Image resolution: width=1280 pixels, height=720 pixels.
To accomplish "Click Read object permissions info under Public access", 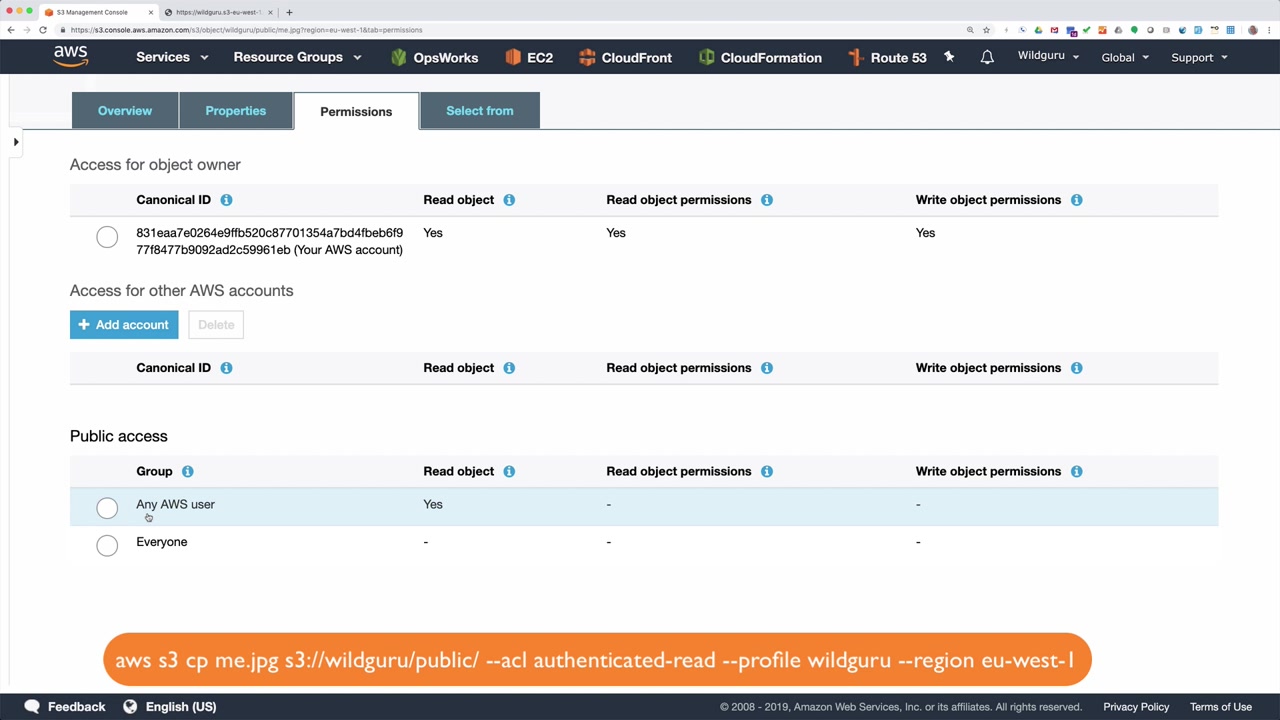I will 767,471.
